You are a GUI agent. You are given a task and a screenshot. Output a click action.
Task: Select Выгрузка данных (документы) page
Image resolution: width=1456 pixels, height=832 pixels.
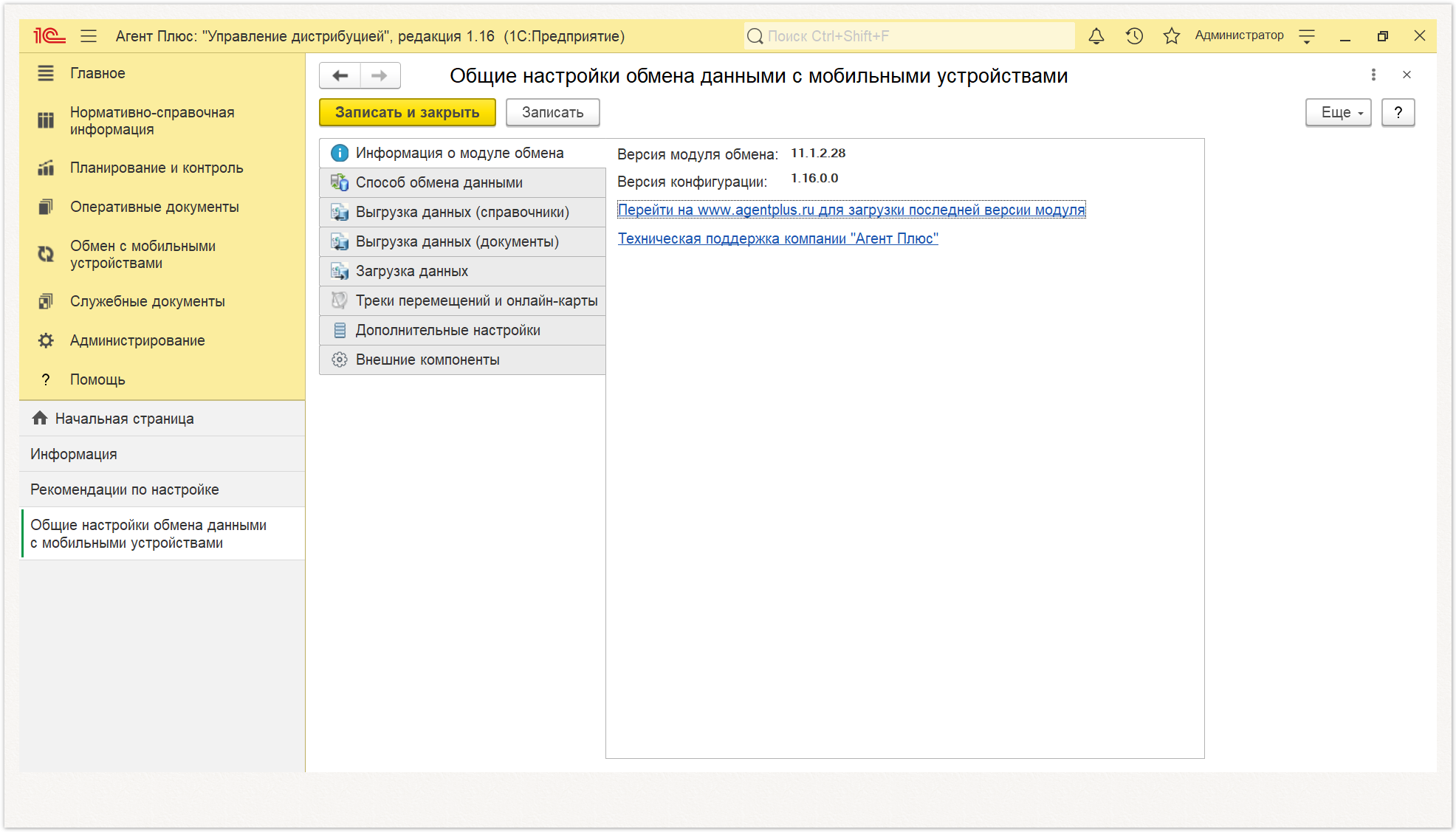[x=462, y=241]
